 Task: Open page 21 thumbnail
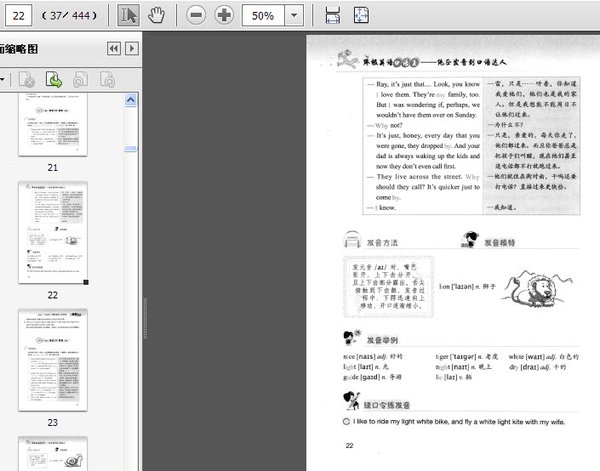point(53,125)
